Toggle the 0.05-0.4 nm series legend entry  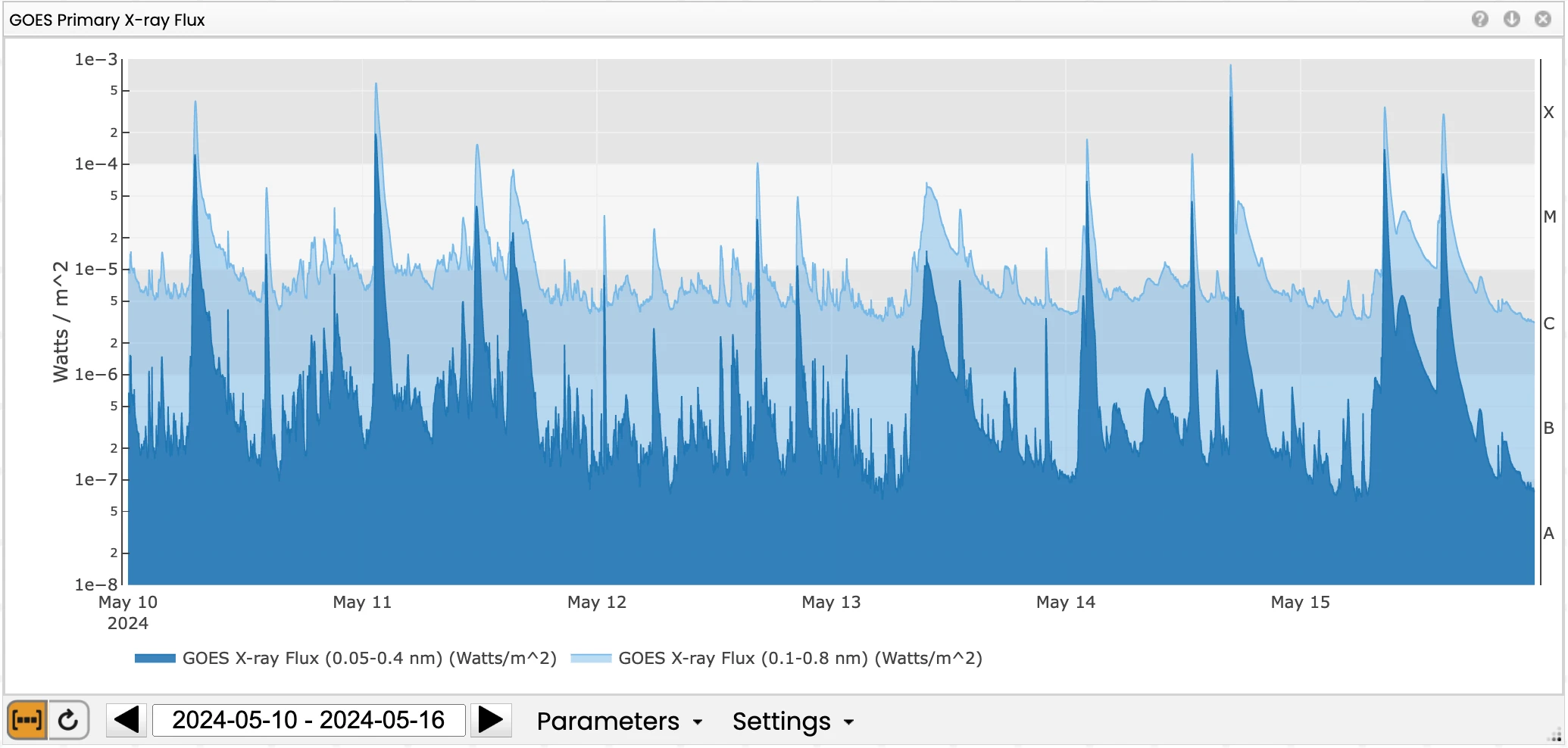pyautogui.click(x=369, y=658)
